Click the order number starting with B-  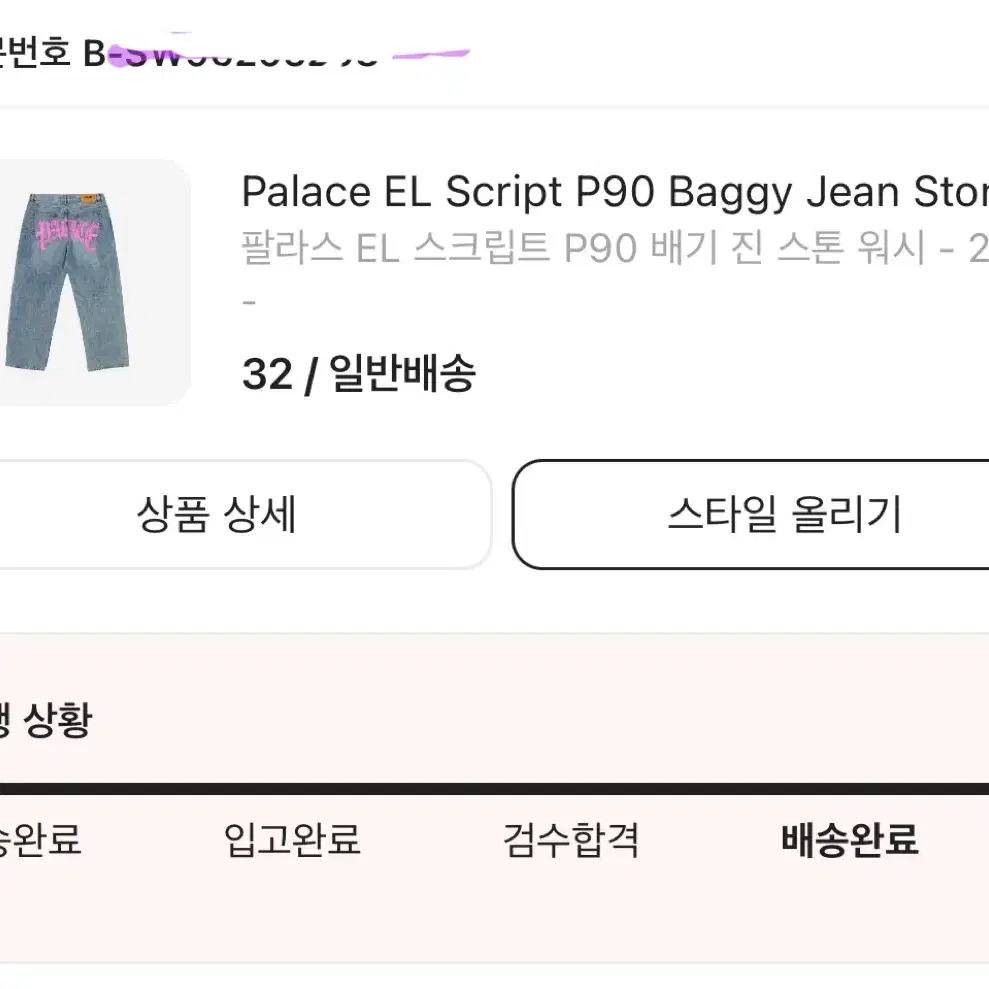click(x=231, y=54)
